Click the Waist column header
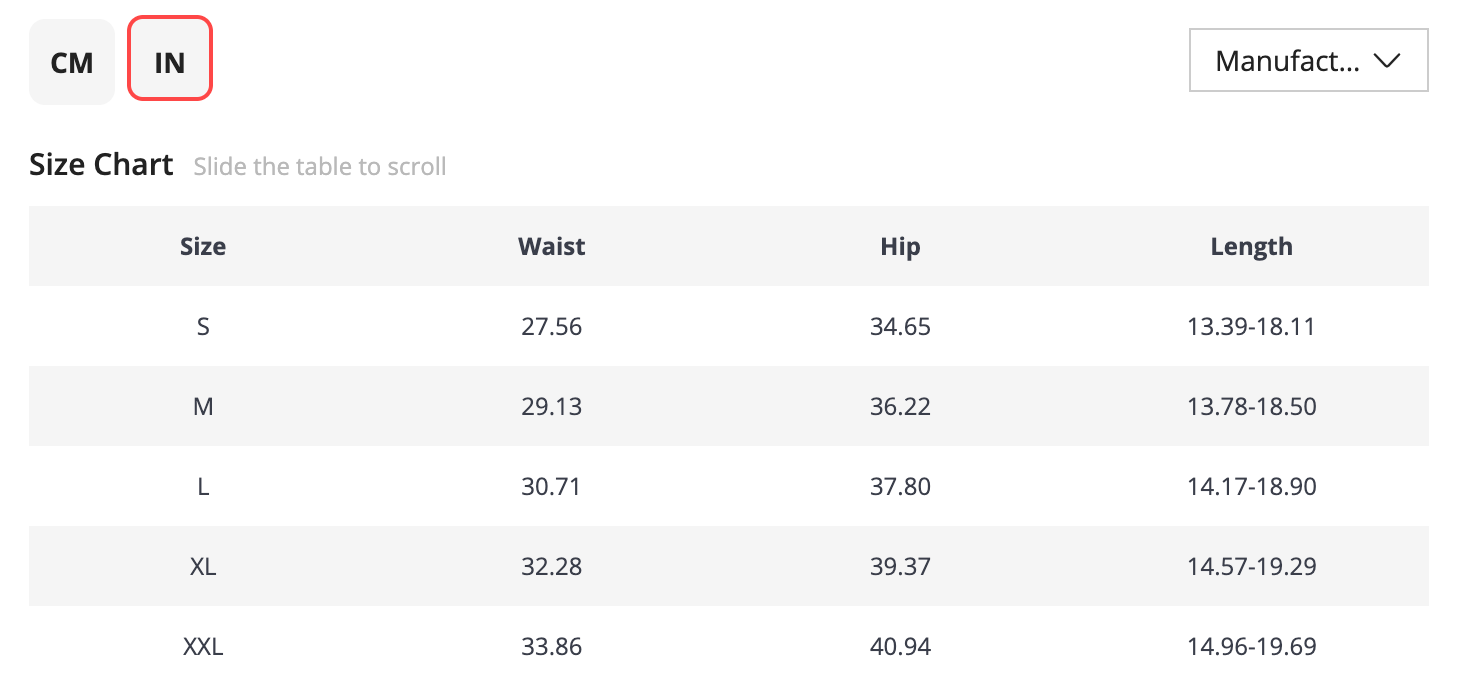The height and width of the screenshot is (692, 1468). tap(552, 246)
